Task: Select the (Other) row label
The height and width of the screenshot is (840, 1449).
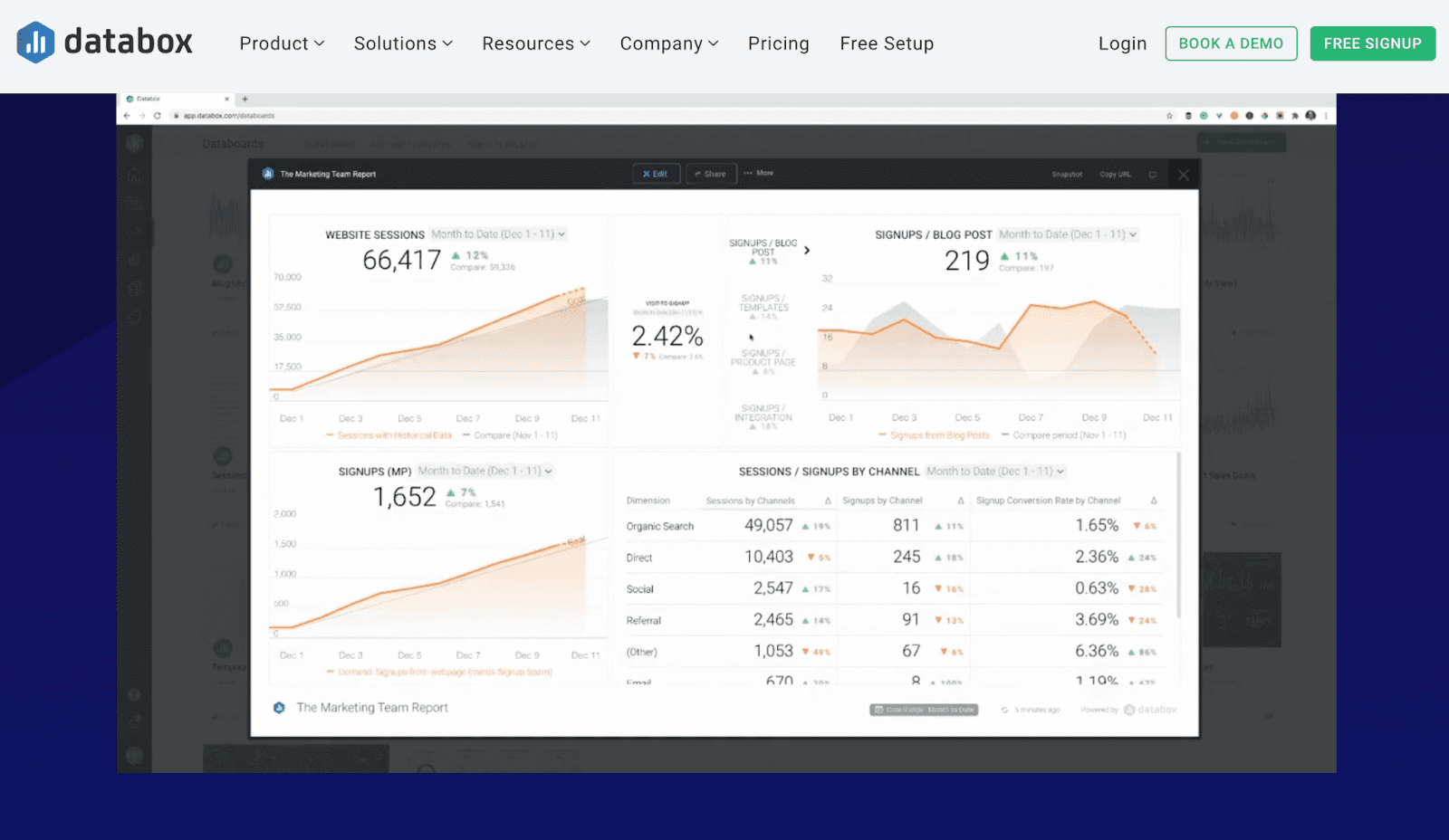Action: click(x=642, y=652)
